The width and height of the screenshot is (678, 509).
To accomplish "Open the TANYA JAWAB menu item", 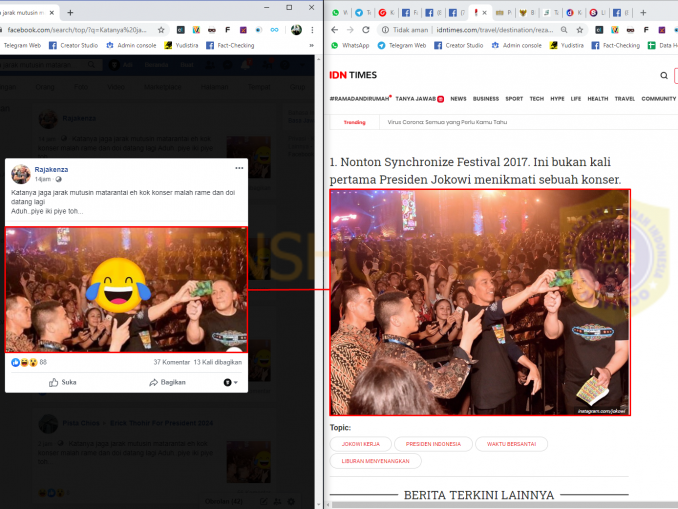I will click(419, 99).
